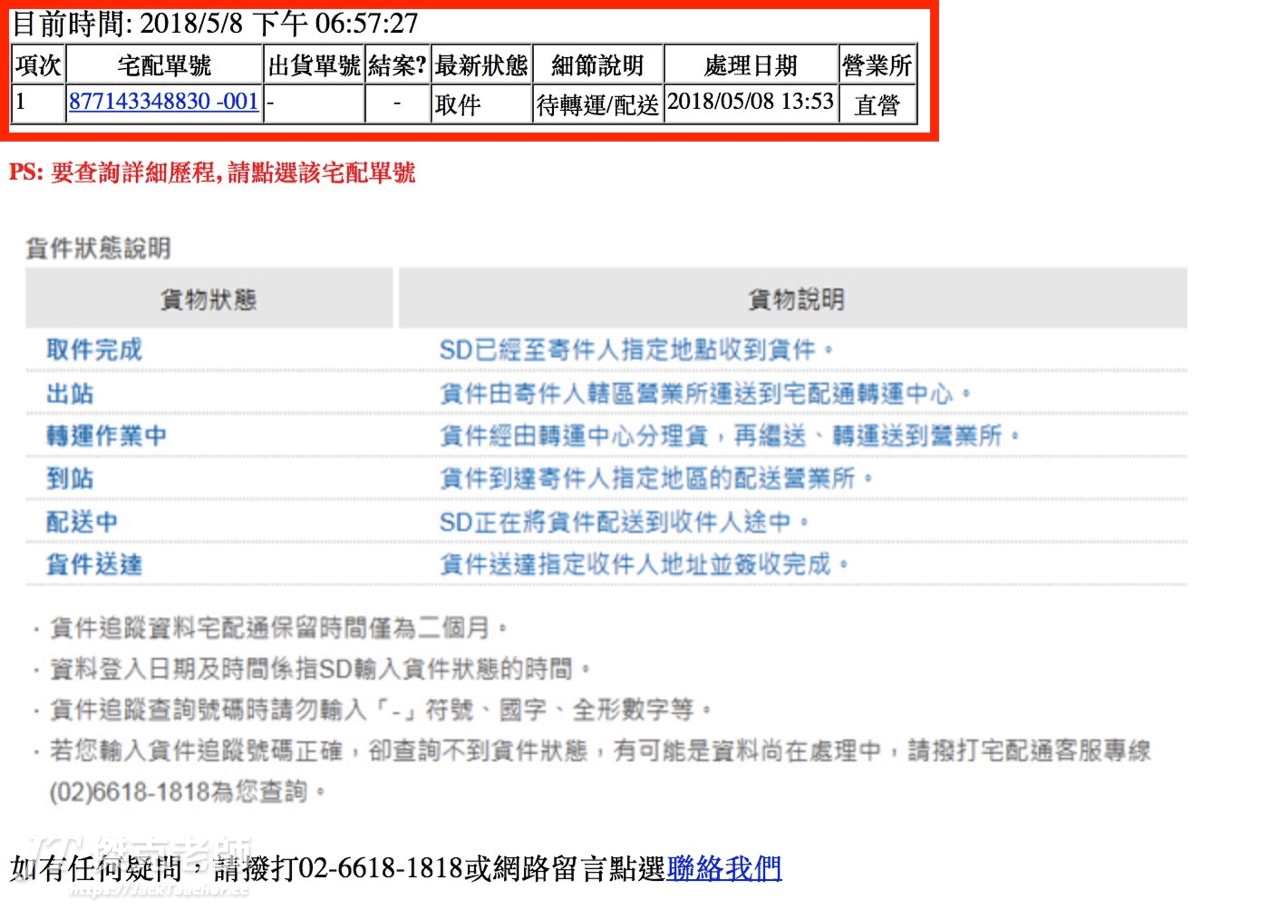Open tracking number 877143348830 -001 link
This screenshot has height=910, width=1280.
[164, 102]
